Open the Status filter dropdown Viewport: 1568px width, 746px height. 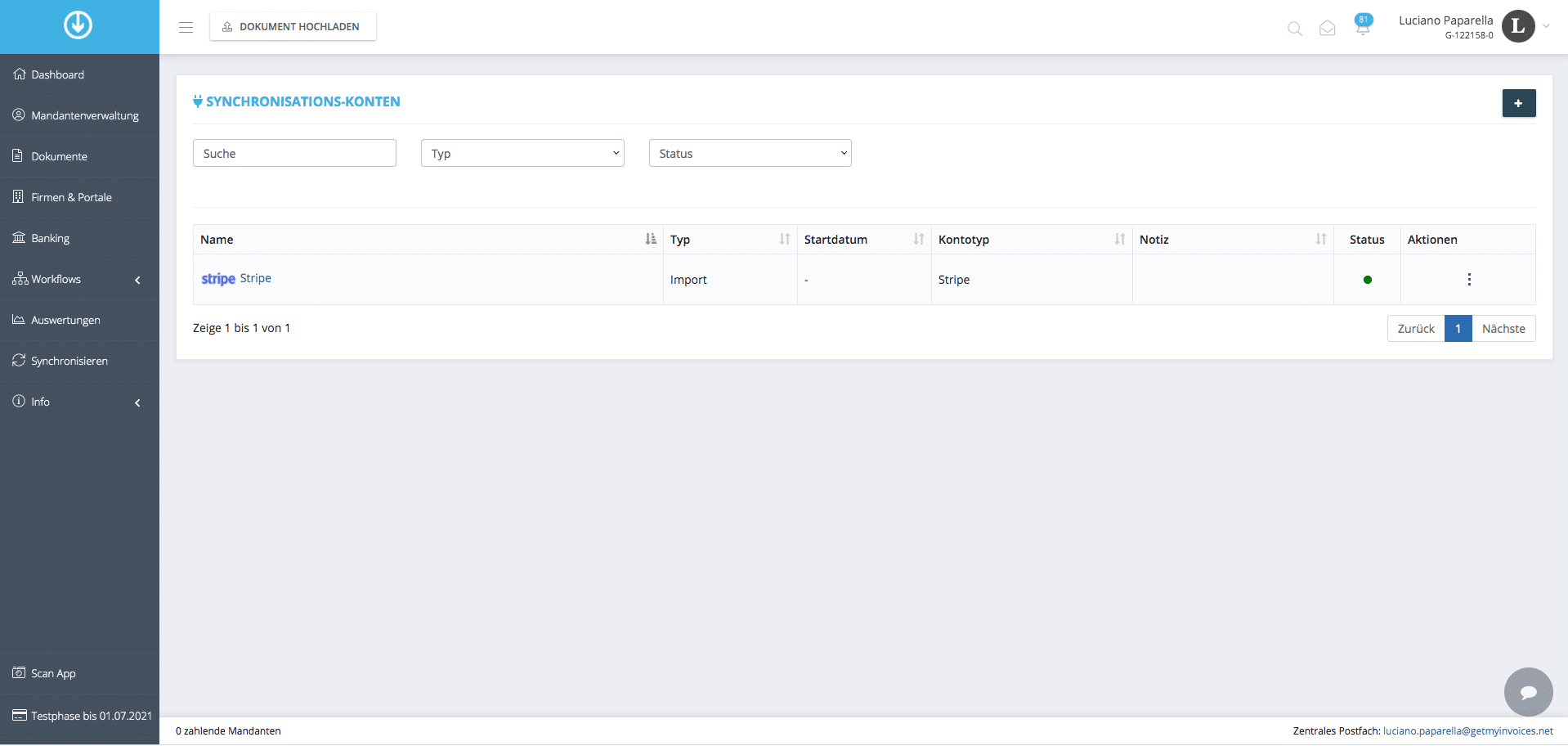tap(750, 153)
